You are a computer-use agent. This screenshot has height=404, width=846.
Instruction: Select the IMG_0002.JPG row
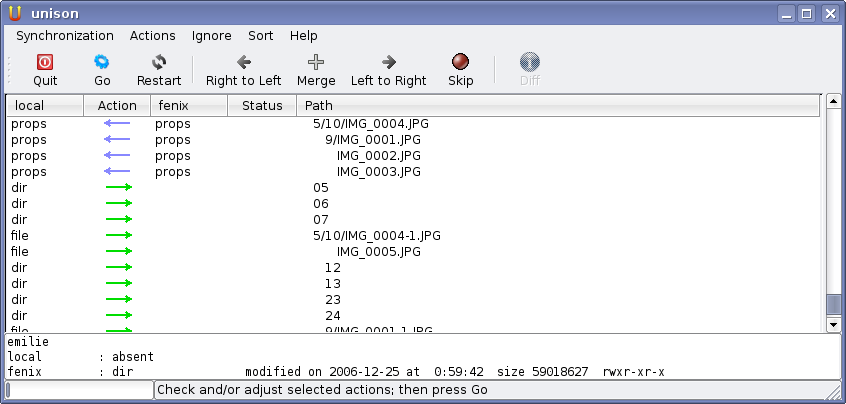413,156
